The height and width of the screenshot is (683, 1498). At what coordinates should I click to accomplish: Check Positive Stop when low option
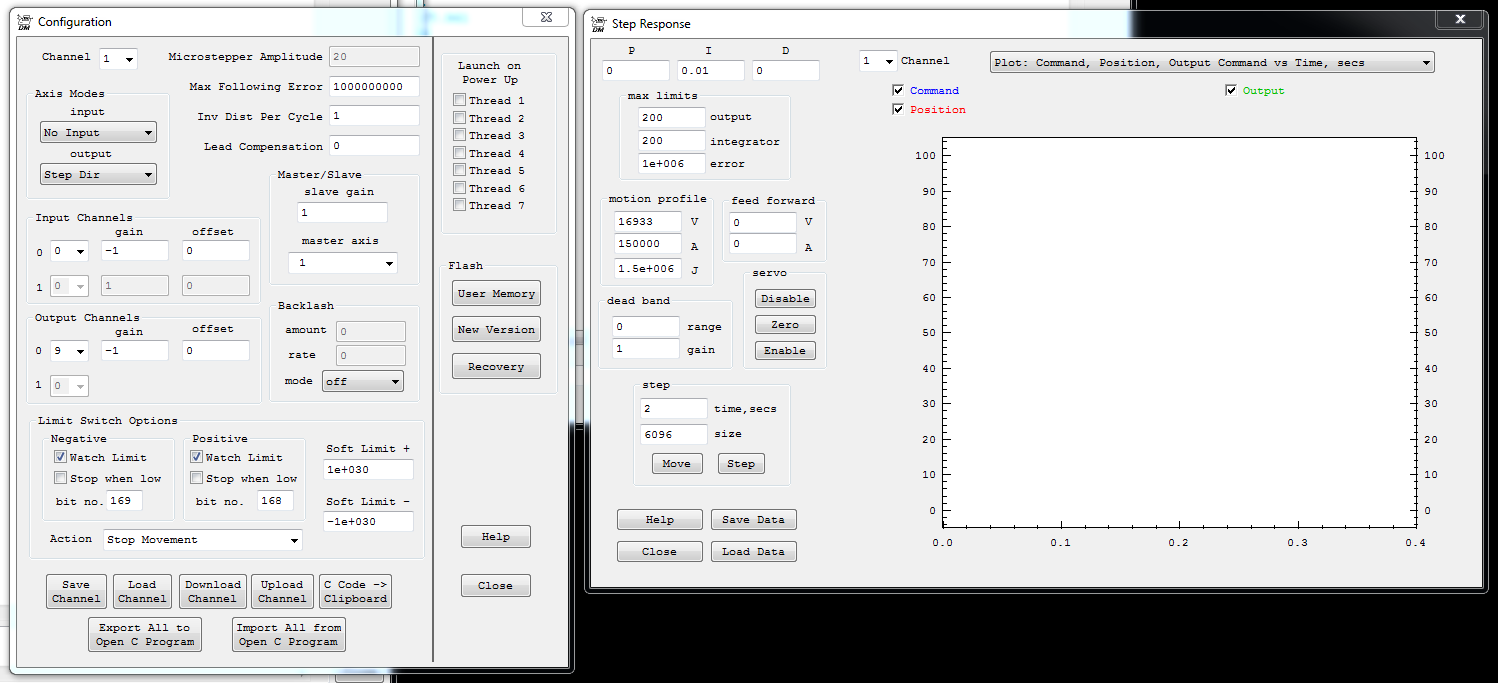[x=197, y=478]
